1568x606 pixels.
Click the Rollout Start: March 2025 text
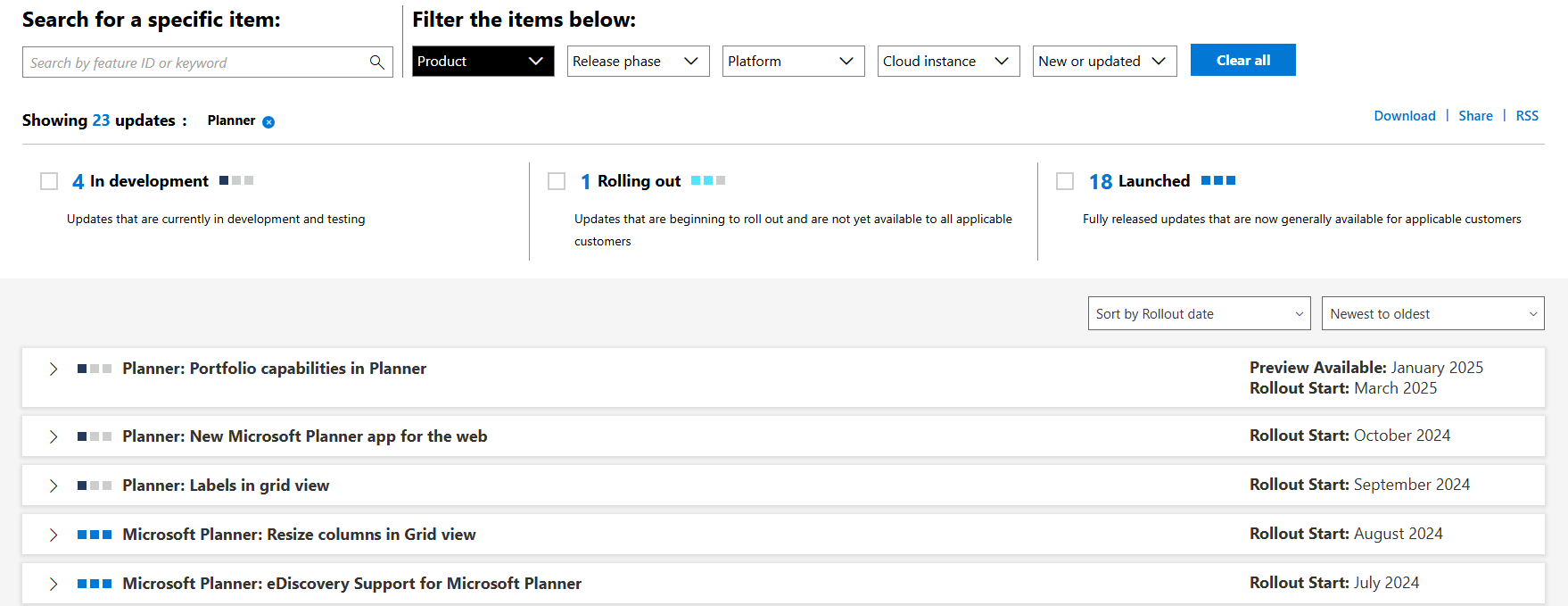click(1343, 388)
